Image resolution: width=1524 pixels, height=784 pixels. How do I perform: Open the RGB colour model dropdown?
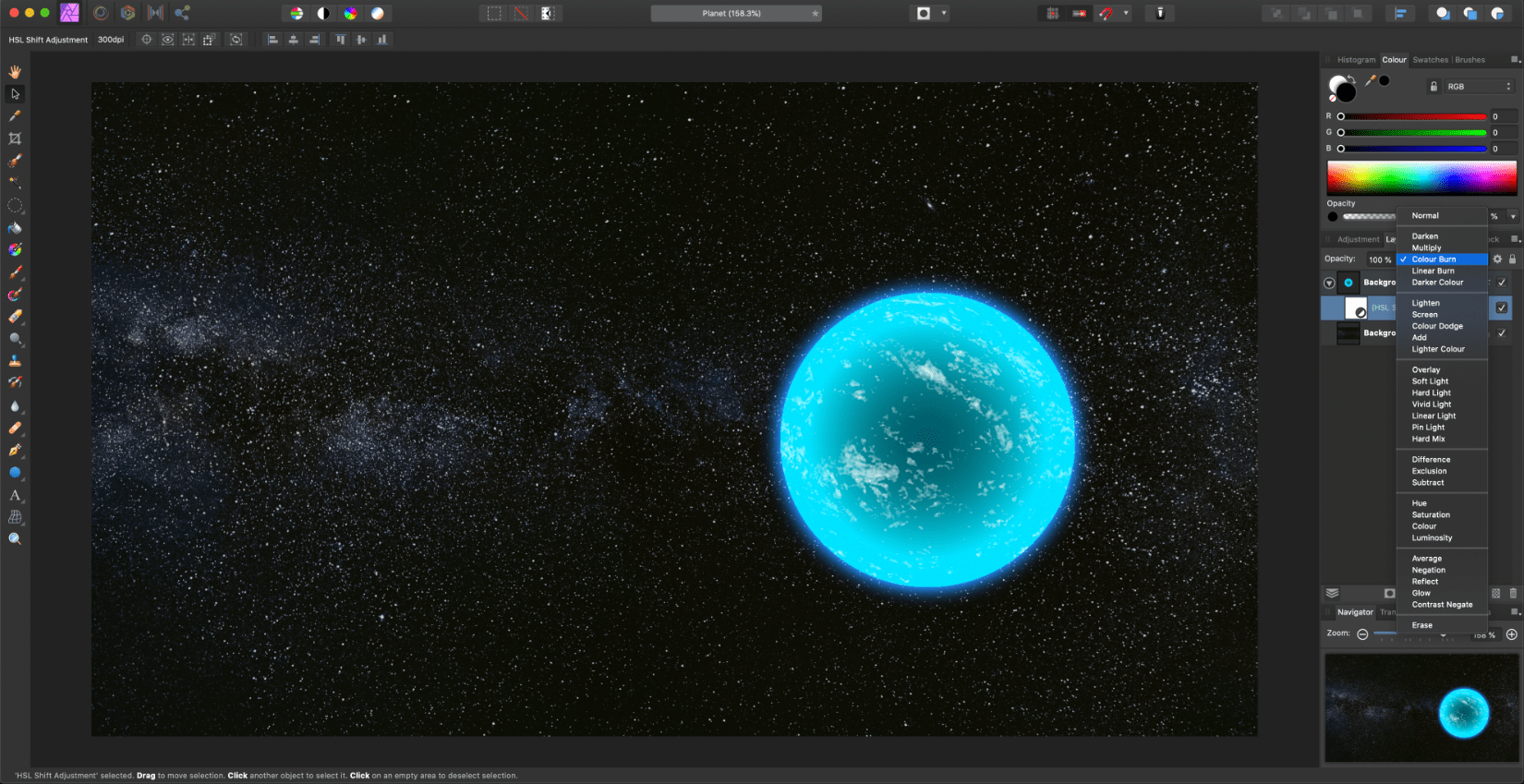tap(1478, 87)
